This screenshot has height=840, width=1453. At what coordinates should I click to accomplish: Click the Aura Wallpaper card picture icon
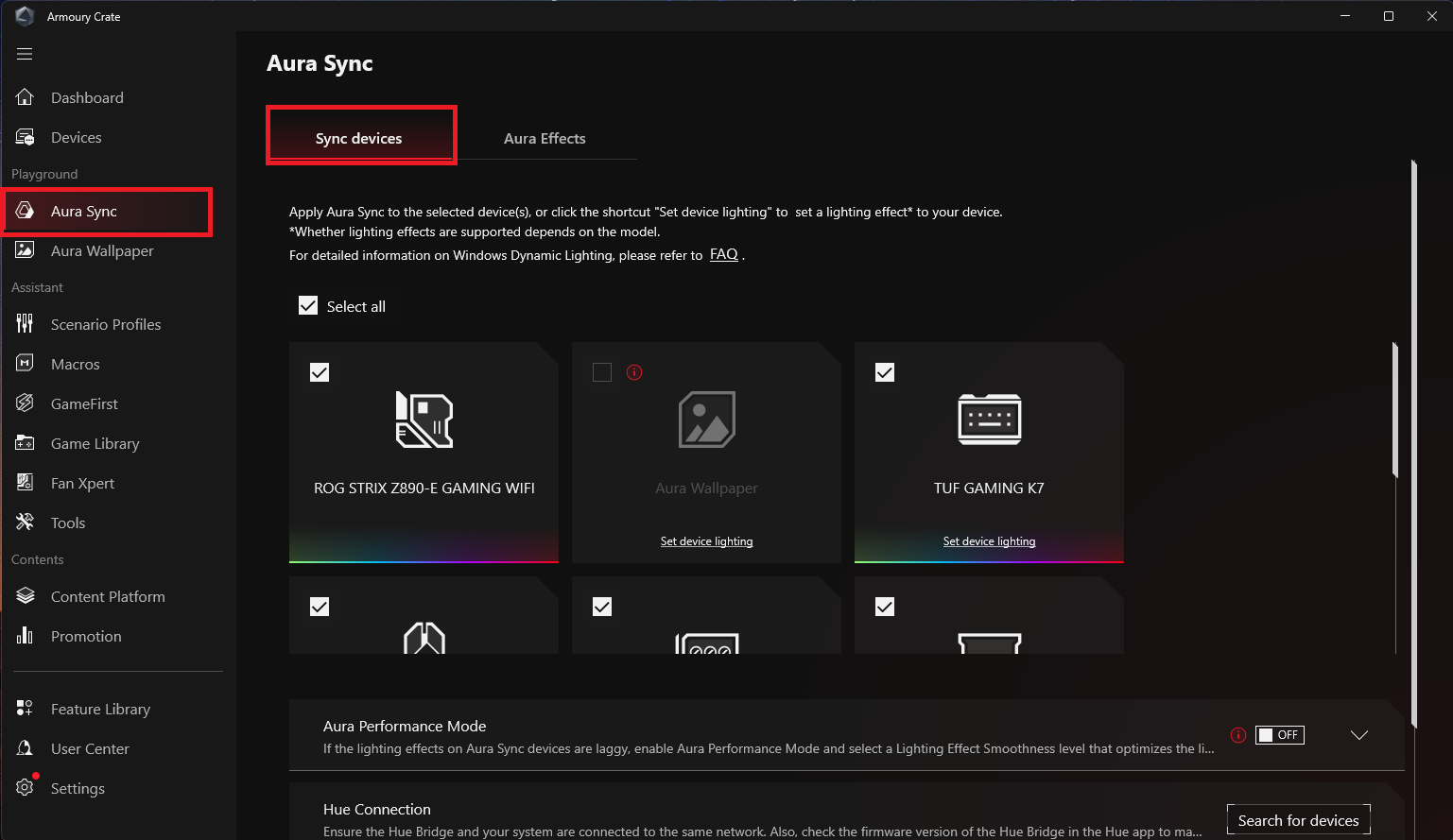(x=707, y=420)
